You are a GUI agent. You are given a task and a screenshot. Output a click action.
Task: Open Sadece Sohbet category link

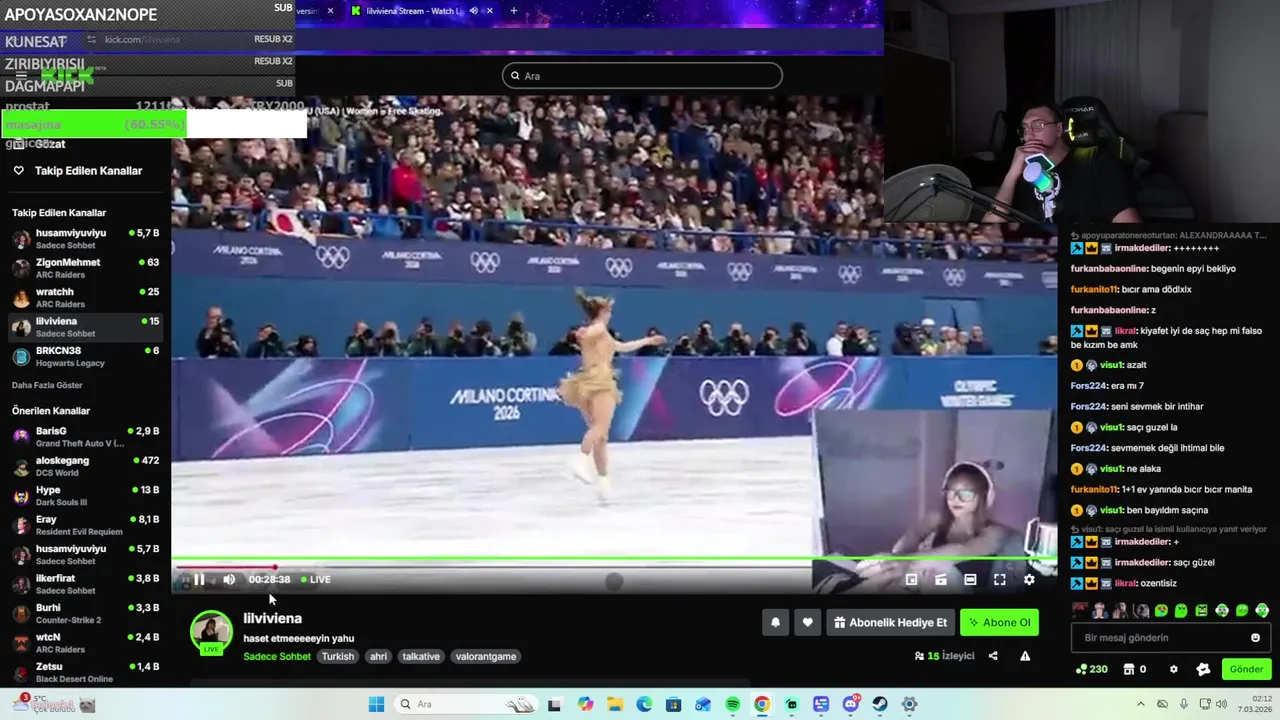[277, 656]
